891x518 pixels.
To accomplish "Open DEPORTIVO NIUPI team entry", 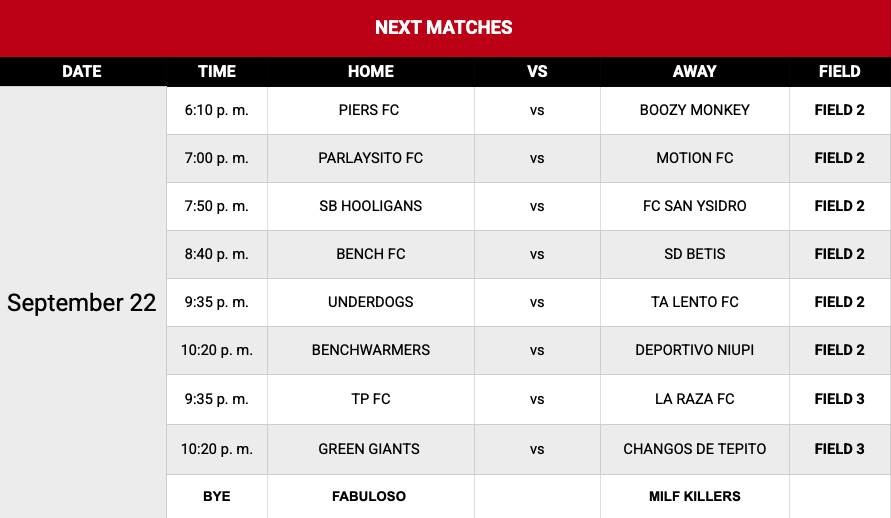I will [694, 350].
